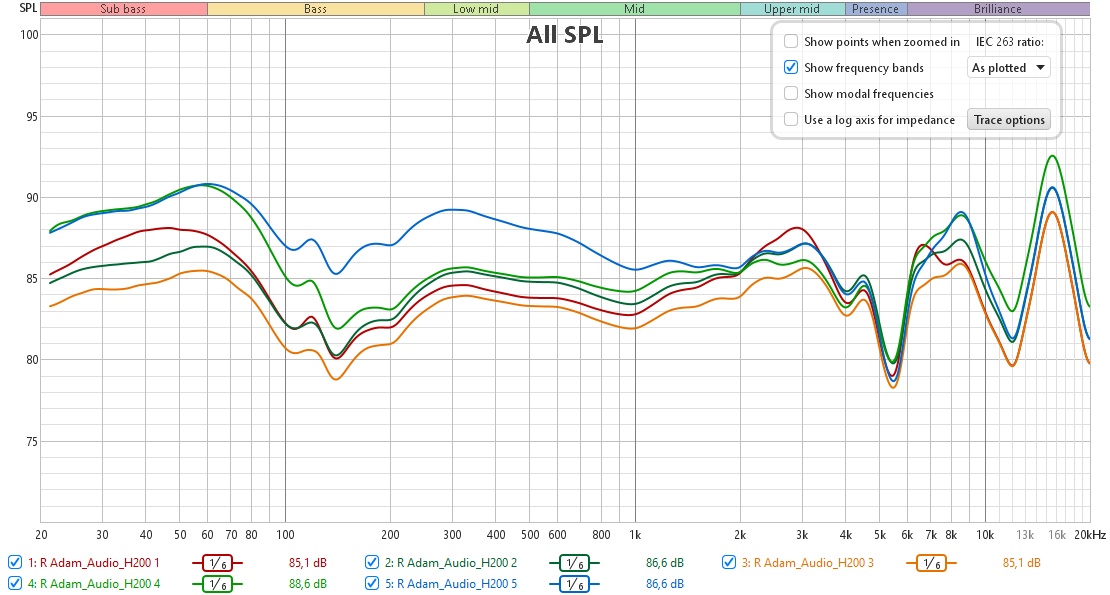The image size is (1110, 595).
Task: Click the trace 5 label R Adam_Audio_H200 5
Action: point(451,584)
